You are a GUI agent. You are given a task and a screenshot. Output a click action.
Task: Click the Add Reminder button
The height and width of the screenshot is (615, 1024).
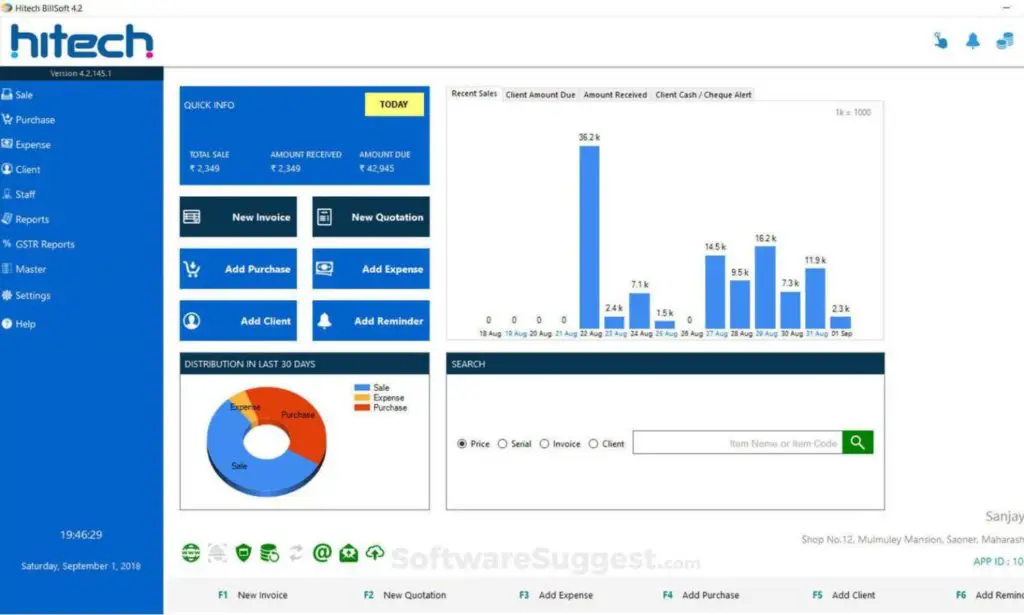[371, 321]
